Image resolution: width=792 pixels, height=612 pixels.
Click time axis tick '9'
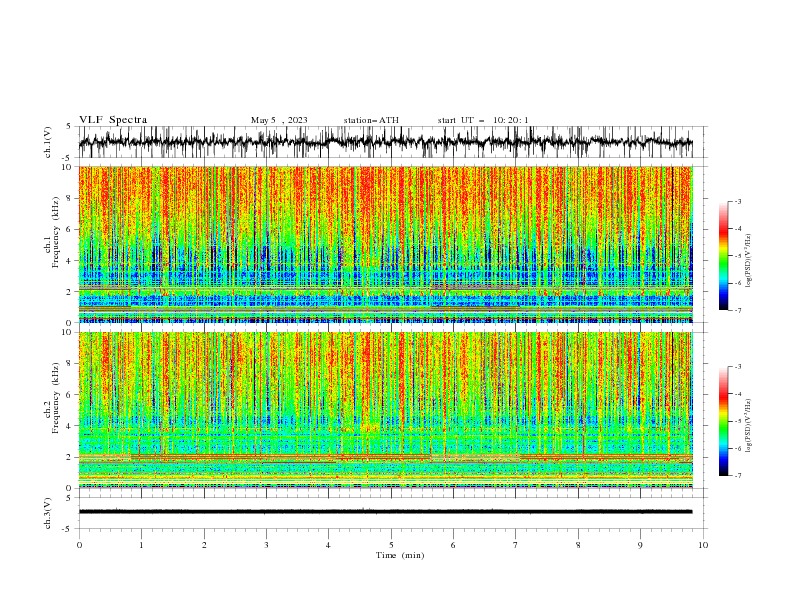pos(640,545)
